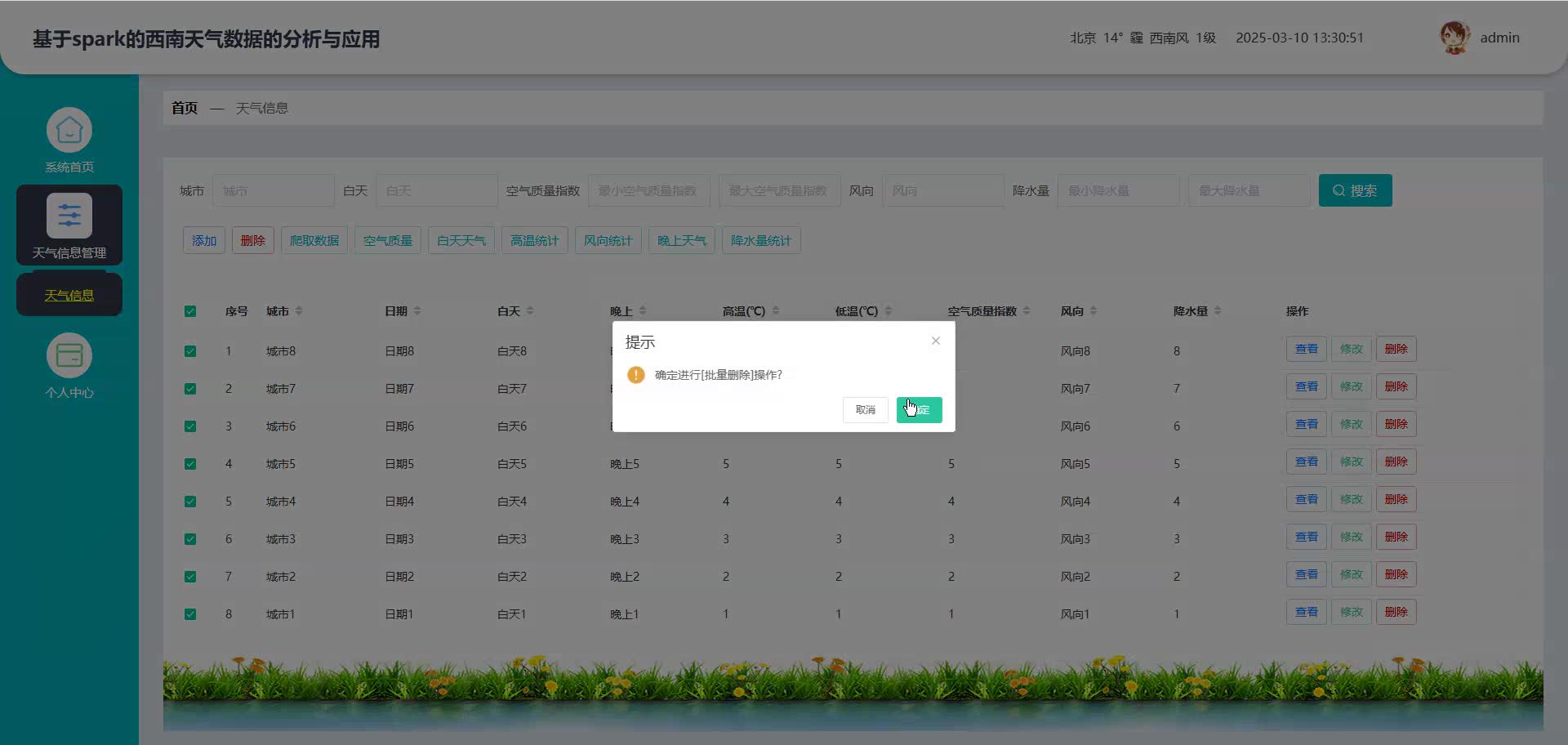The width and height of the screenshot is (1568, 745).
Task: Focus the 风向 search input field
Action: tap(943, 190)
